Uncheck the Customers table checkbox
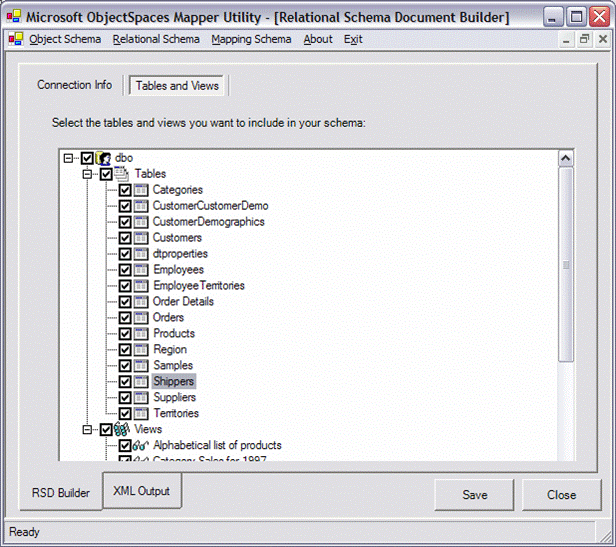 125,238
